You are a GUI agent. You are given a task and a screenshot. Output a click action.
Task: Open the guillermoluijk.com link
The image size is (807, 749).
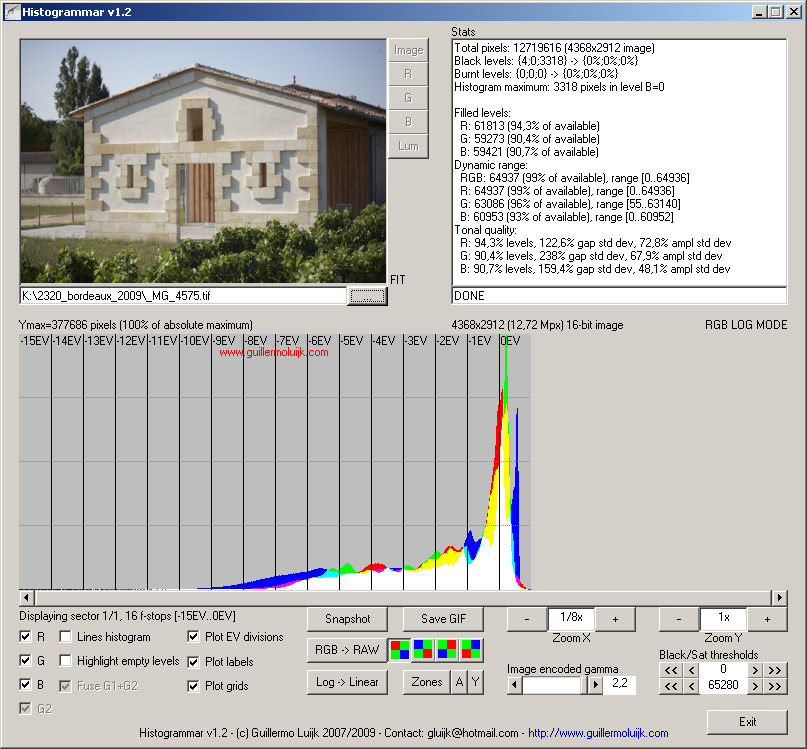(x=598, y=733)
